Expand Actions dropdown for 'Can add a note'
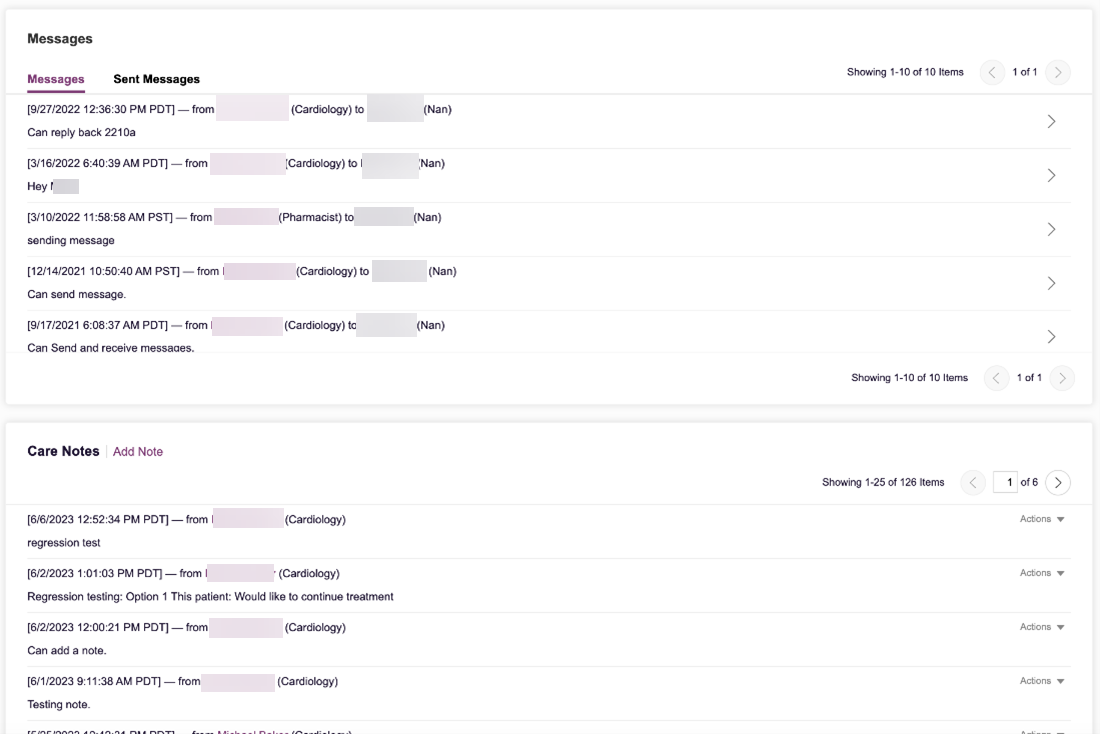 click(1042, 627)
